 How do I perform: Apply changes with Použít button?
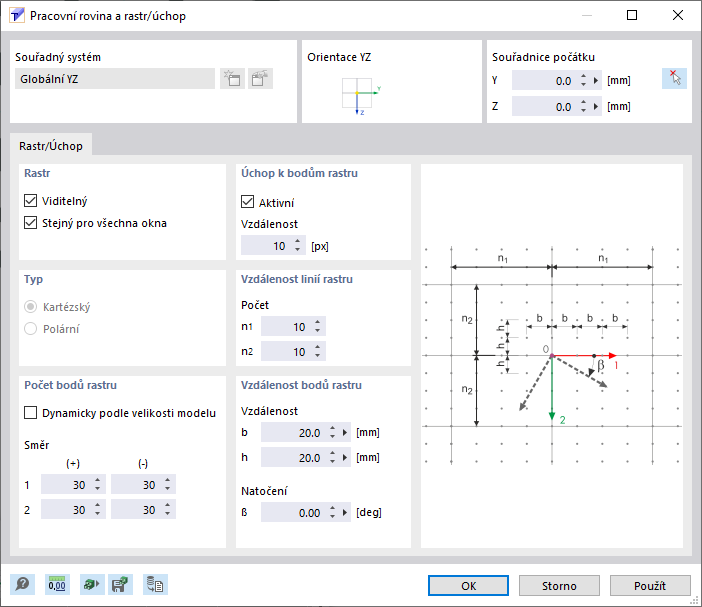pos(650,586)
